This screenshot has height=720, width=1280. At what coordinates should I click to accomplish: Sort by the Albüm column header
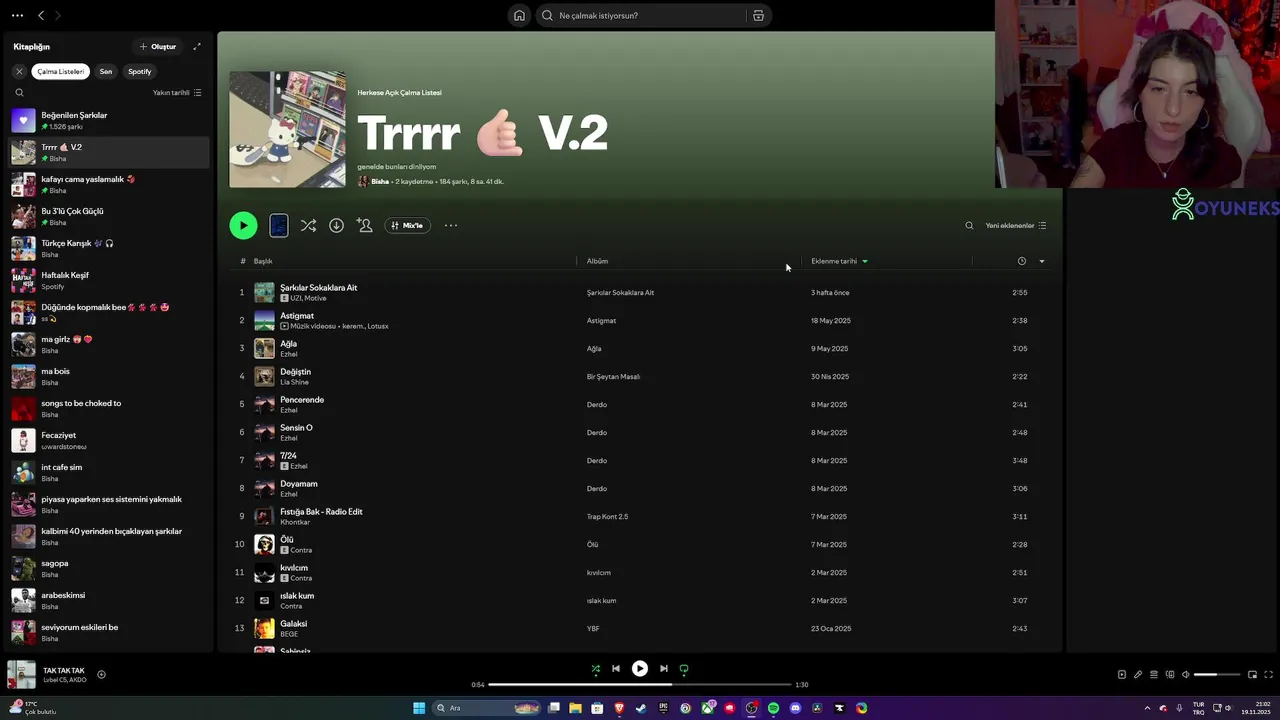click(597, 261)
